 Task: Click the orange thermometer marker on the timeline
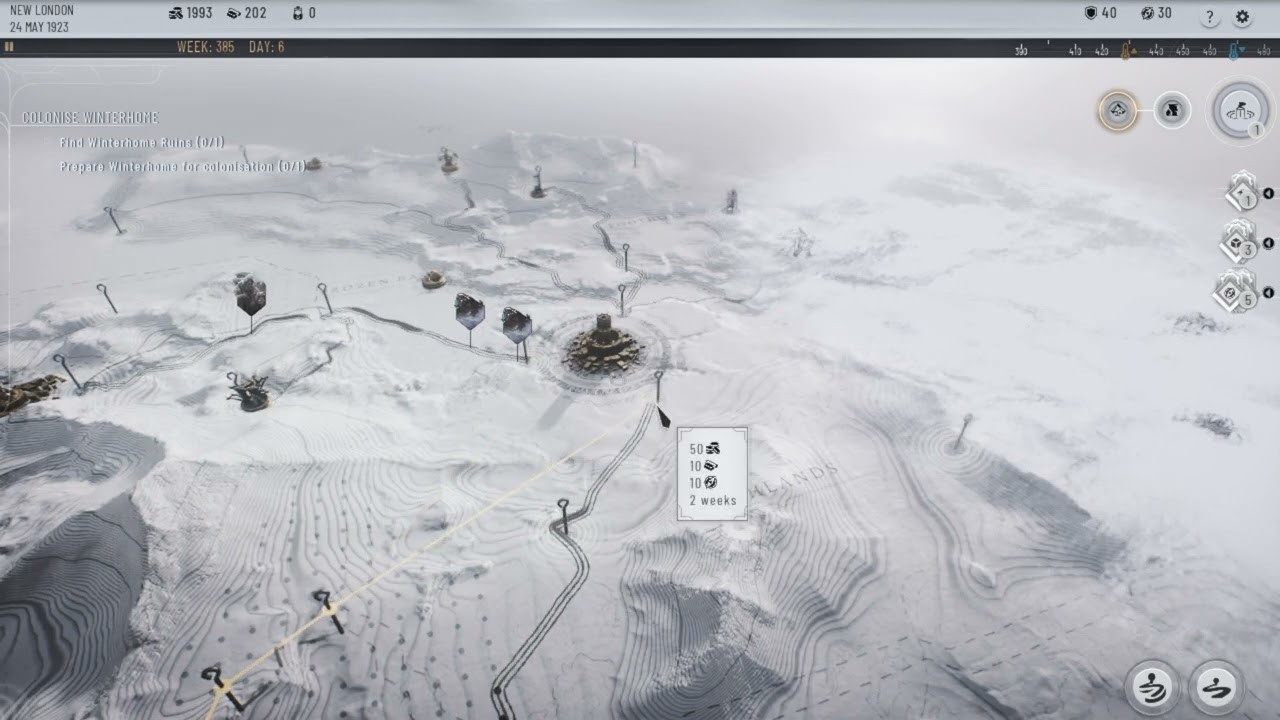tap(1125, 50)
